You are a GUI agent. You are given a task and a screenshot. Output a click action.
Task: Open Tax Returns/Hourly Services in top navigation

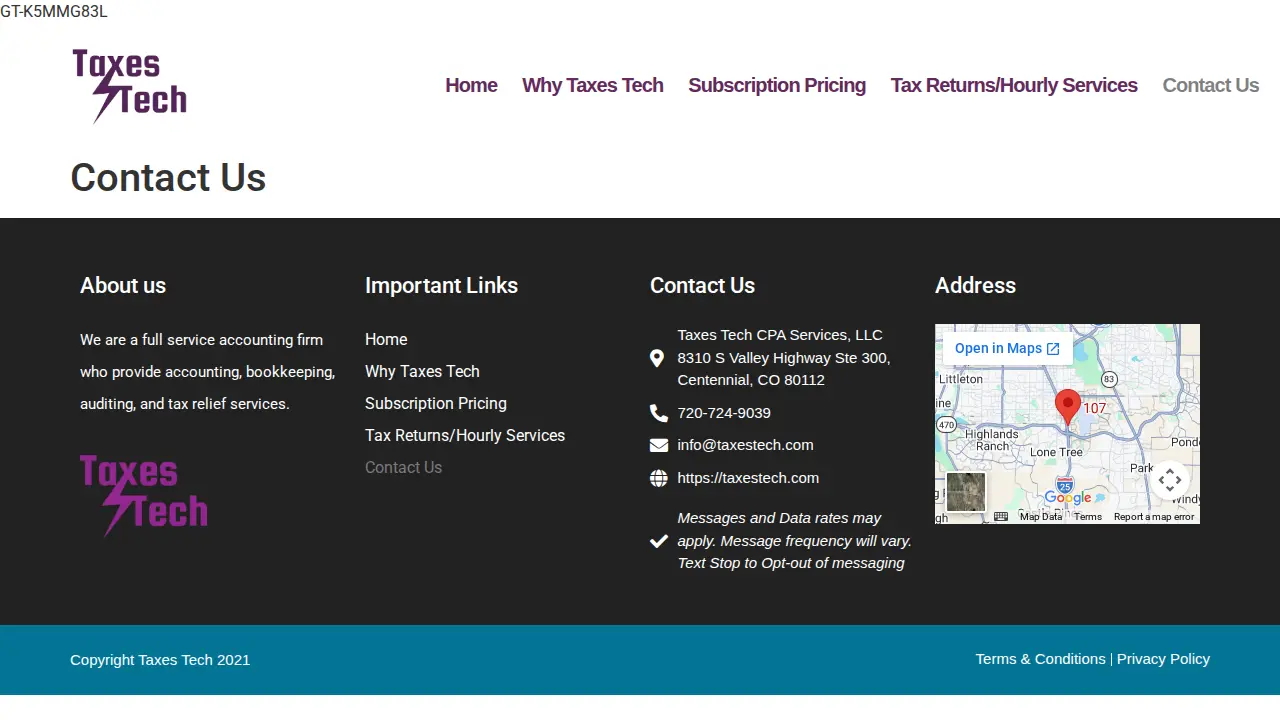[x=1014, y=85]
